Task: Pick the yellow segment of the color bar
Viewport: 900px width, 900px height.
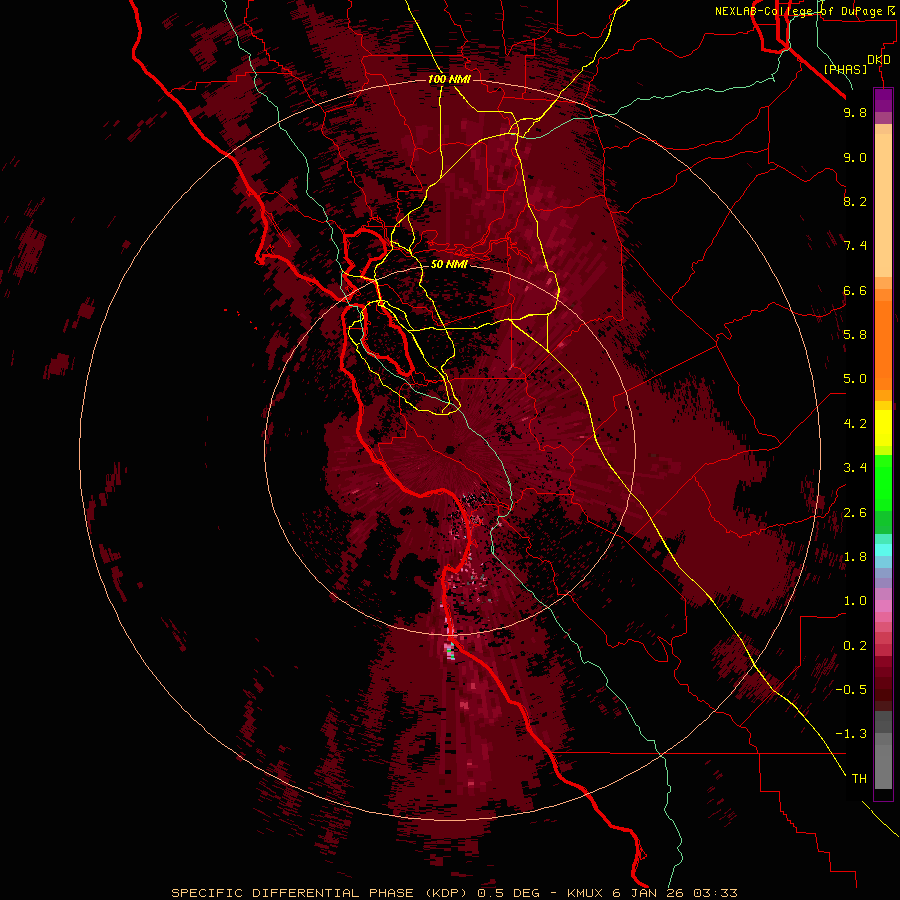Action: [883, 428]
